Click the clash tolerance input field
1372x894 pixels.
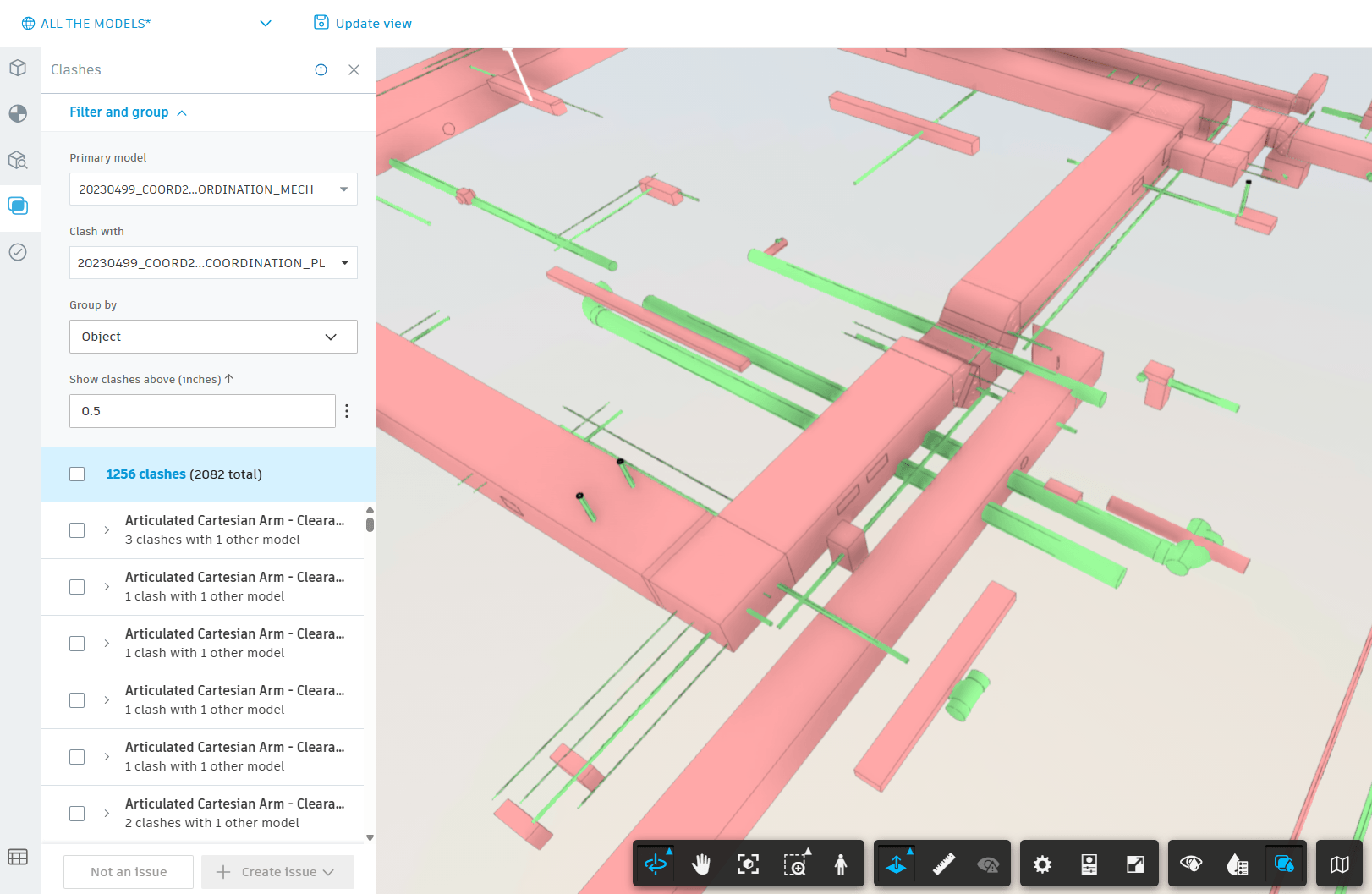tap(202, 411)
